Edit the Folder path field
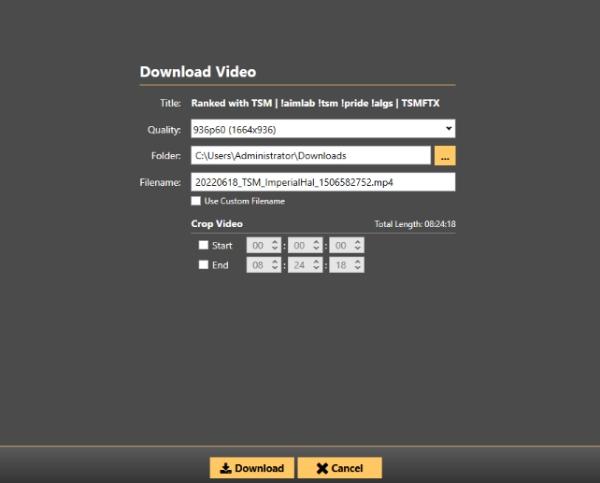This screenshot has height=483, width=600. [311, 155]
